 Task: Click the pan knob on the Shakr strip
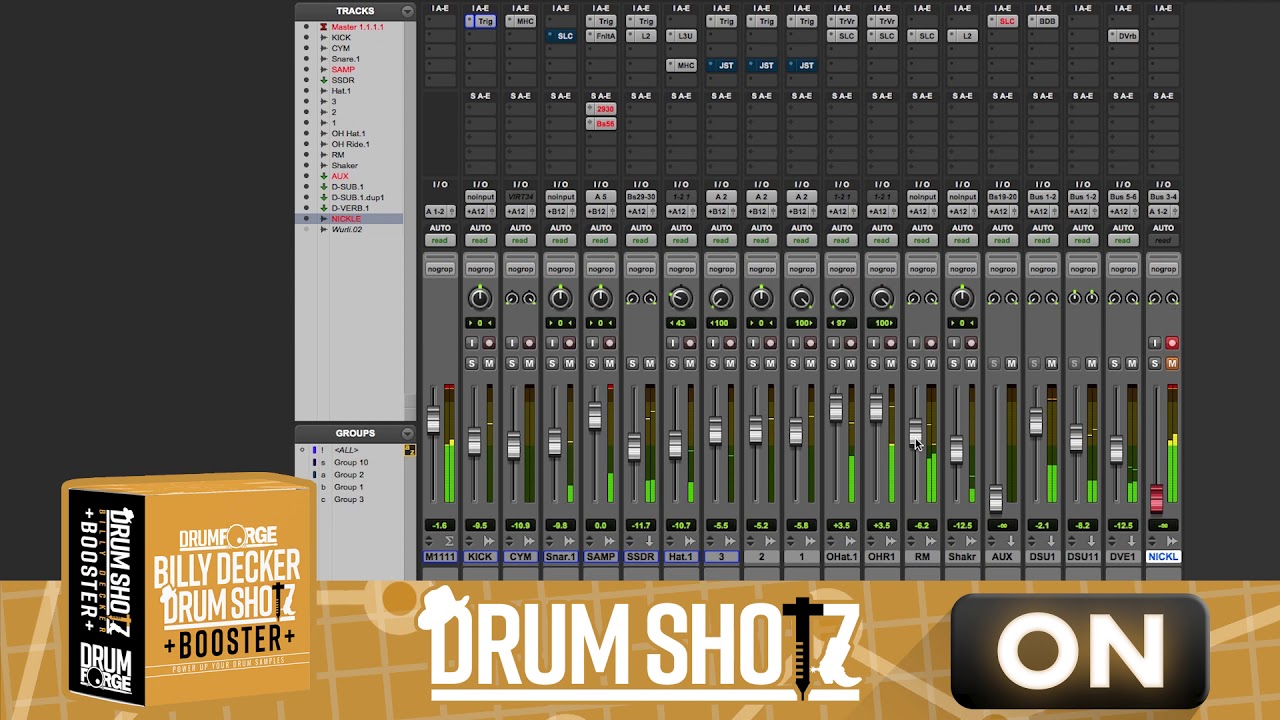pos(962,298)
